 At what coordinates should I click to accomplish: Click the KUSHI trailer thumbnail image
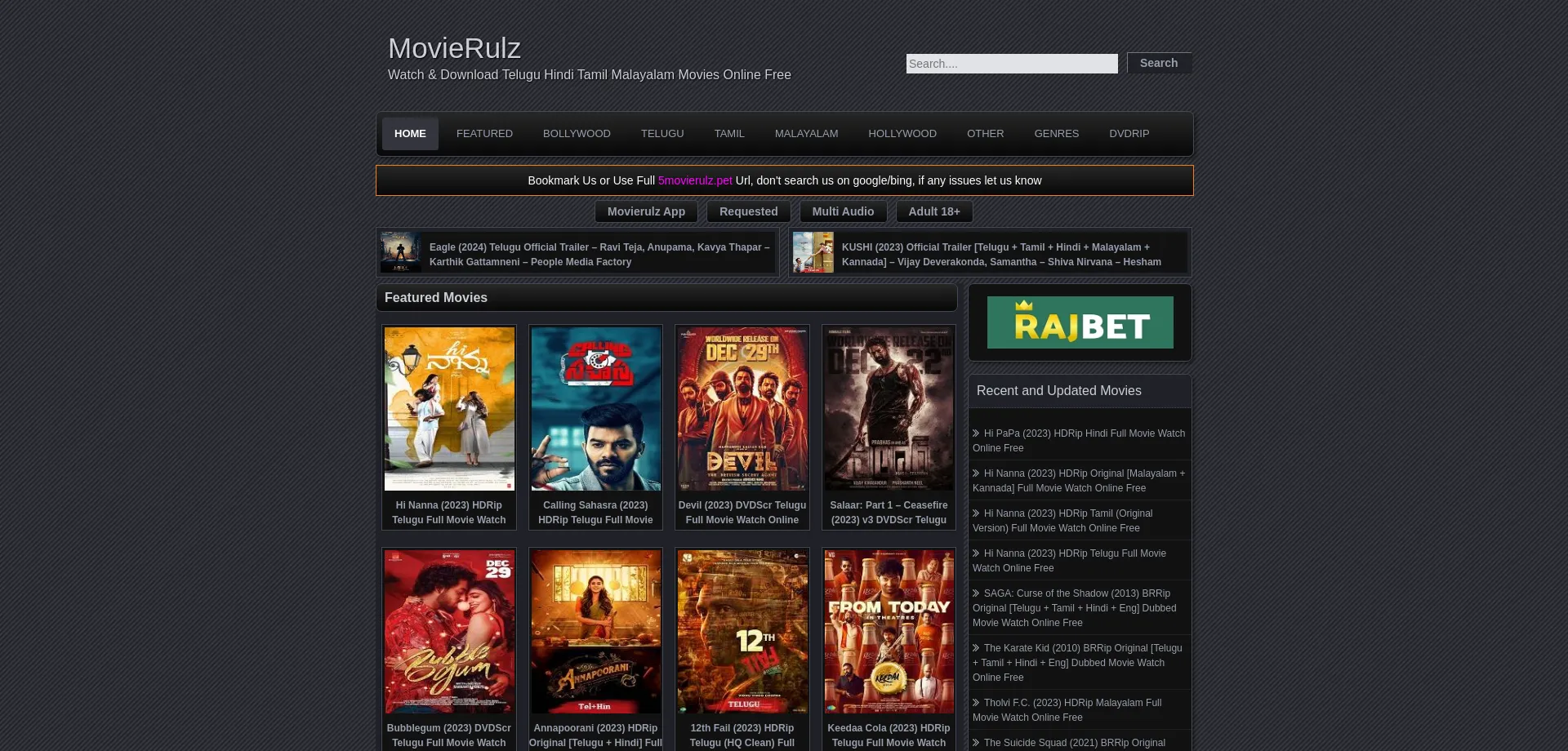(x=813, y=252)
